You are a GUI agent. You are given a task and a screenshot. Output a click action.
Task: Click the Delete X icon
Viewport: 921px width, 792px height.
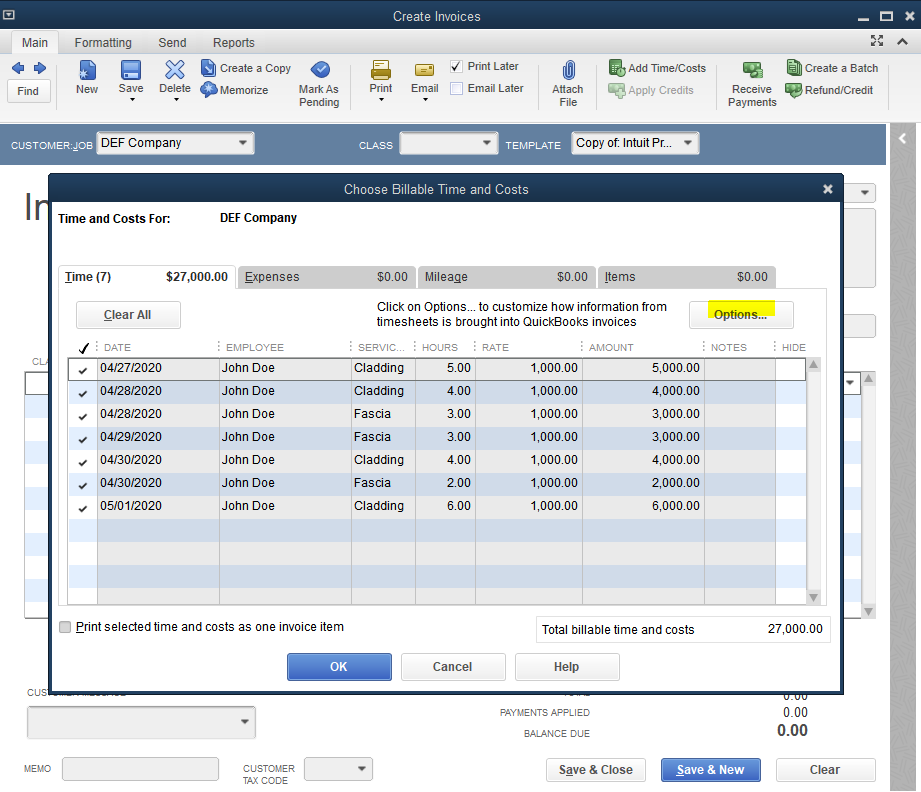(174, 69)
